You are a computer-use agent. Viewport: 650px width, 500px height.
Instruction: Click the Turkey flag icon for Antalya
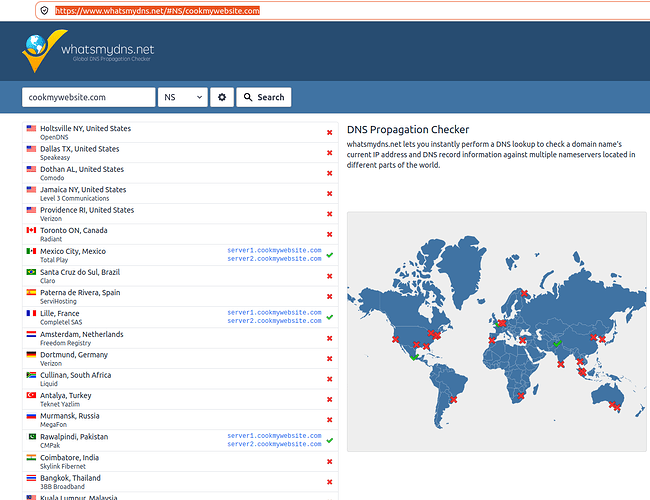[x=31, y=395]
